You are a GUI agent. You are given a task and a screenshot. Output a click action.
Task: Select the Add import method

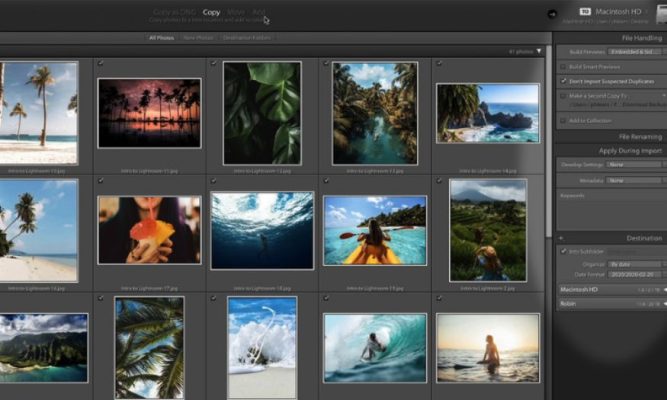tap(258, 13)
